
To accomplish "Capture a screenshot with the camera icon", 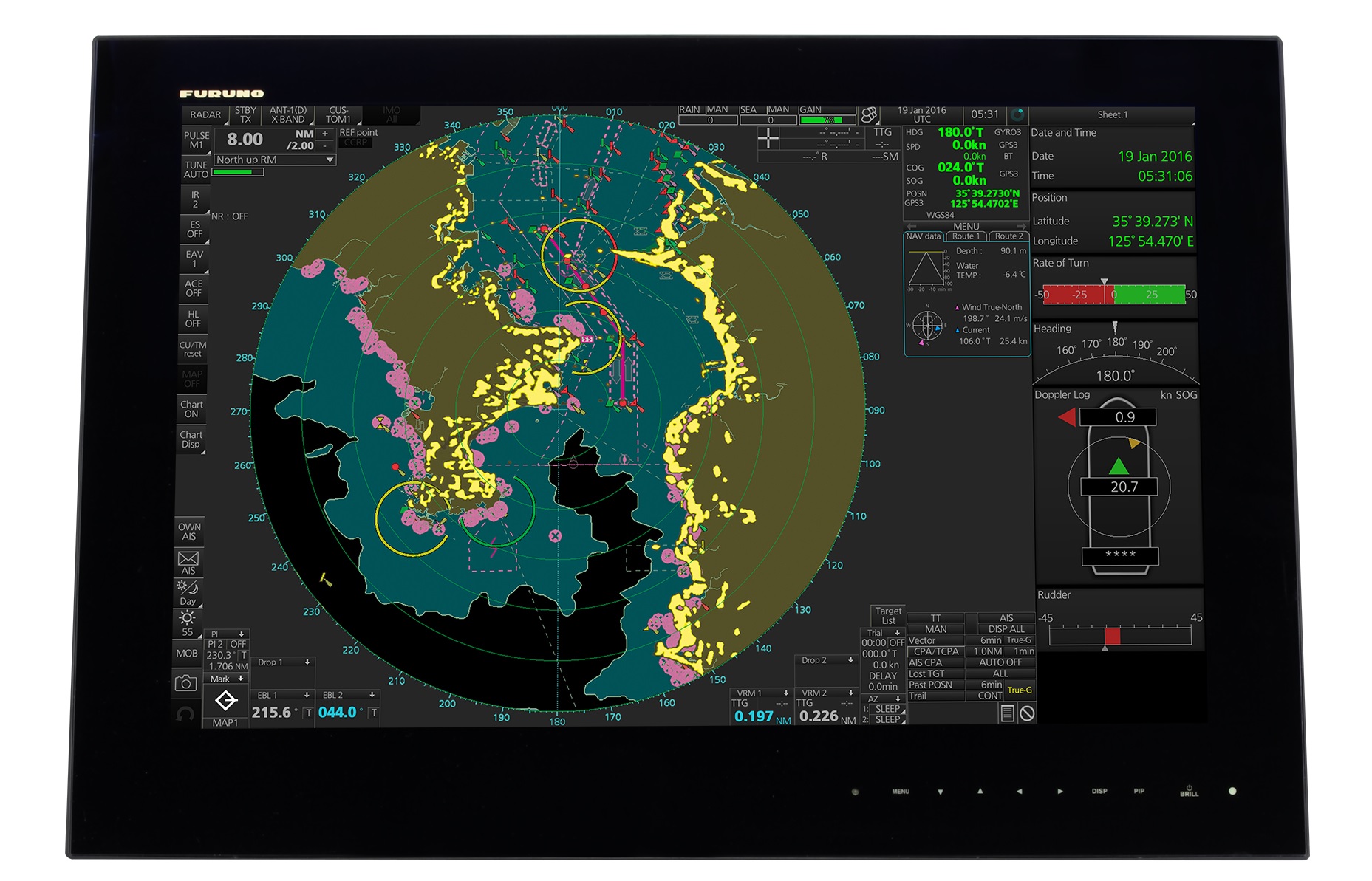I will click(185, 683).
